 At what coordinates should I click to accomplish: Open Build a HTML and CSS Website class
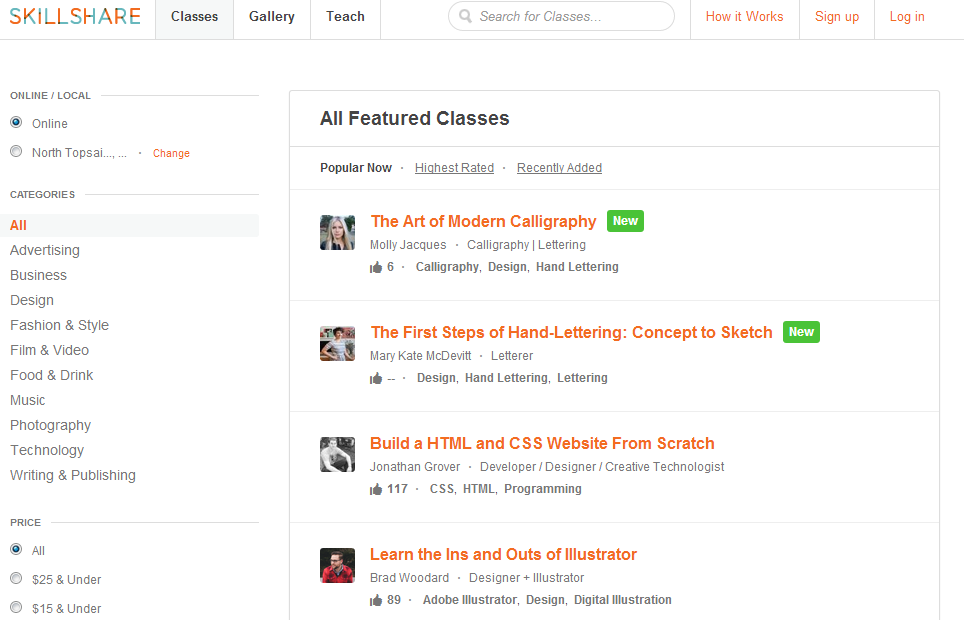coord(542,443)
